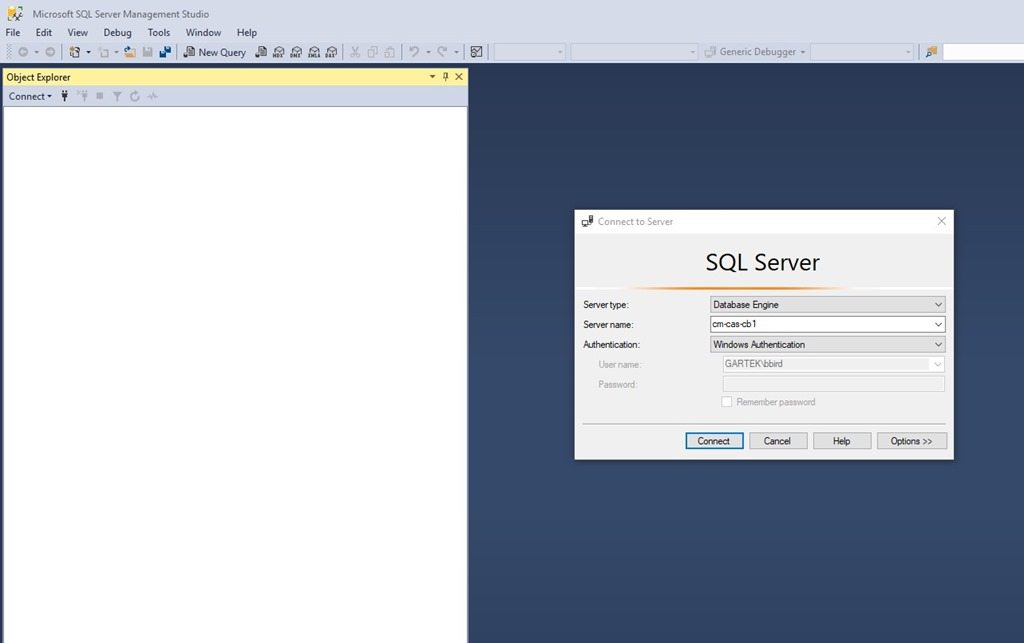
Task: Click the Navigate Forward arrow icon
Action: (x=50, y=52)
